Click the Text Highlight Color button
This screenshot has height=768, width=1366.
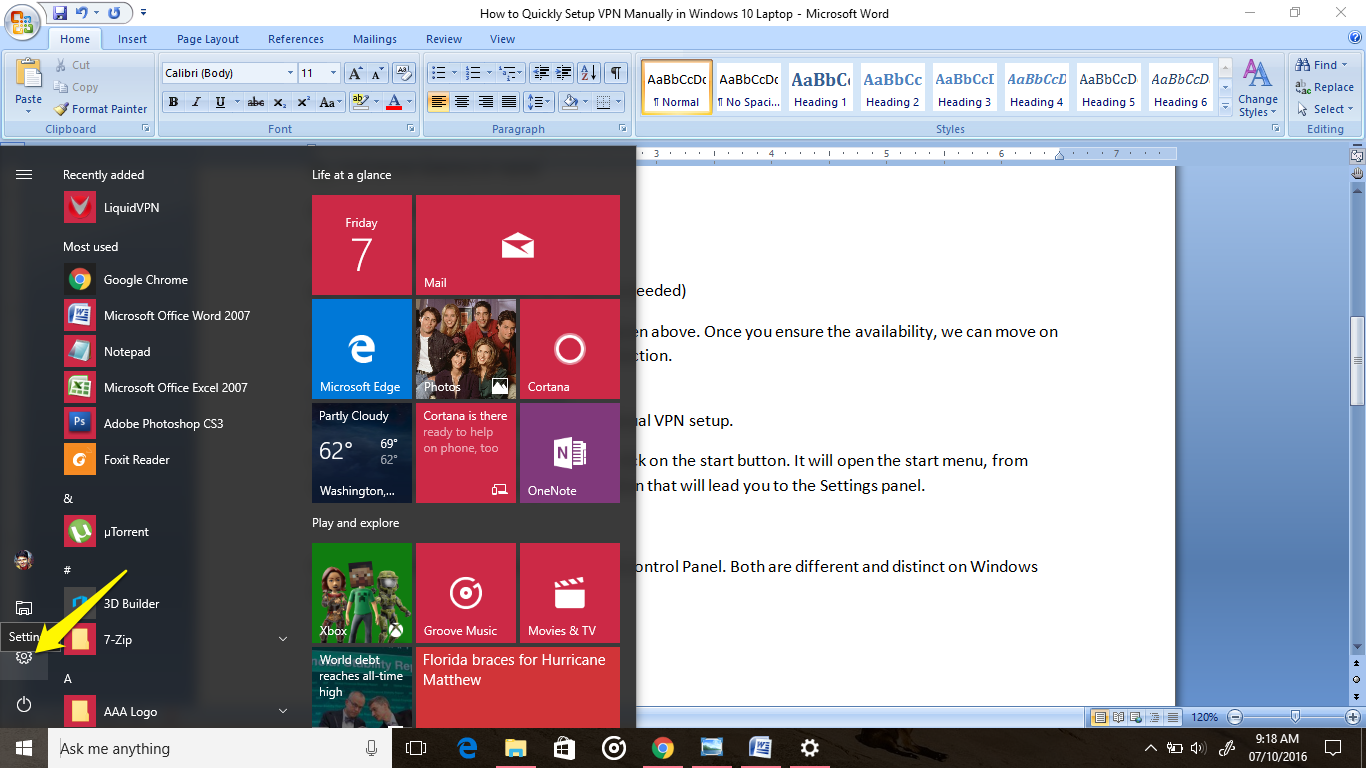click(358, 102)
